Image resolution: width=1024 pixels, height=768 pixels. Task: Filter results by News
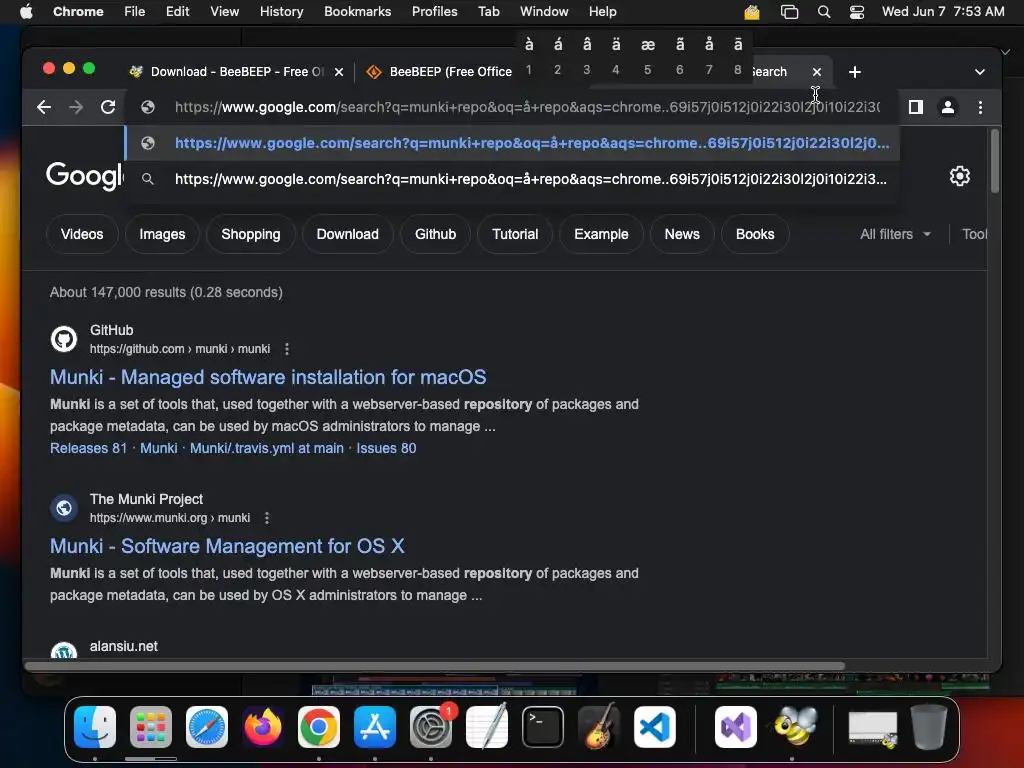click(x=682, y=234)
